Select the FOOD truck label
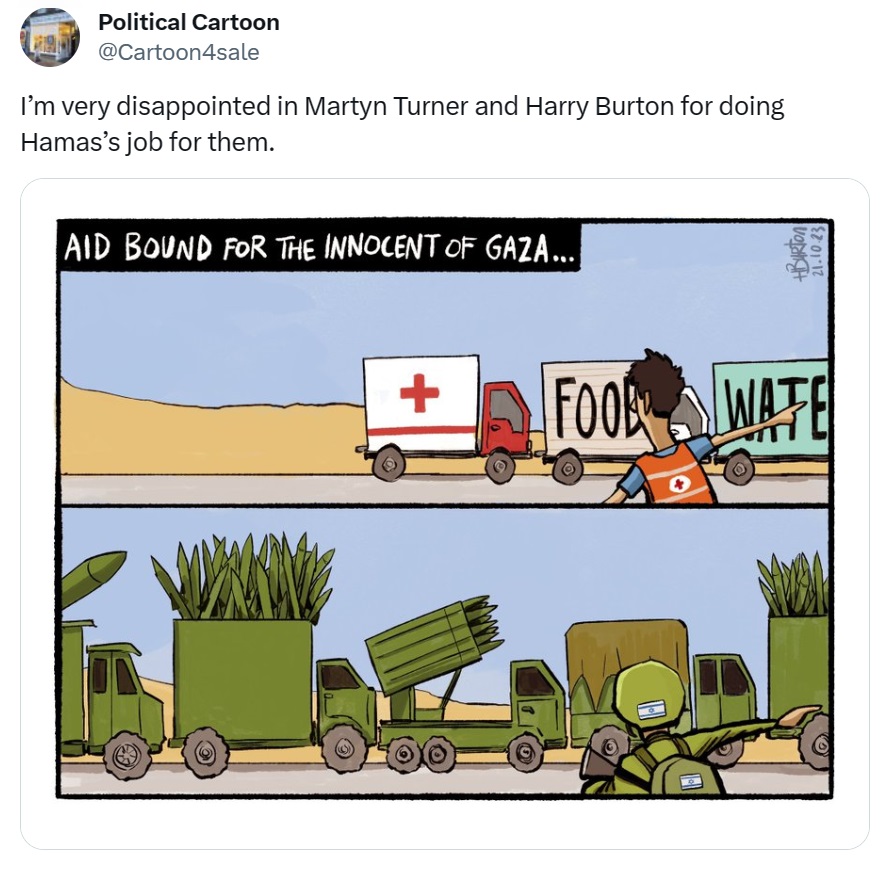 (x=593, y=406)
